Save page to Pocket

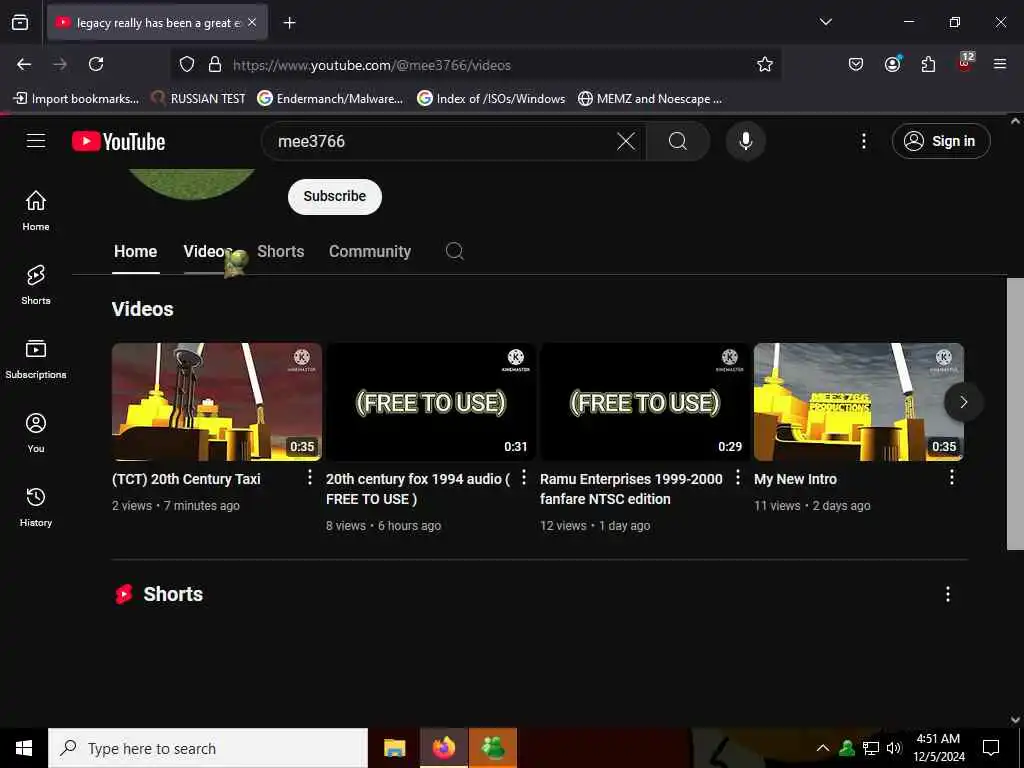(856, 64)
